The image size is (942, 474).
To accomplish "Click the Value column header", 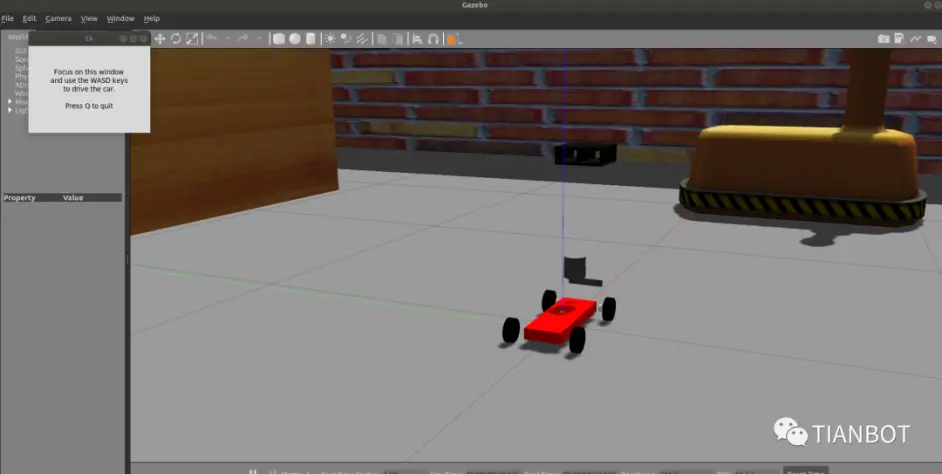I will [x=73, y=198].
